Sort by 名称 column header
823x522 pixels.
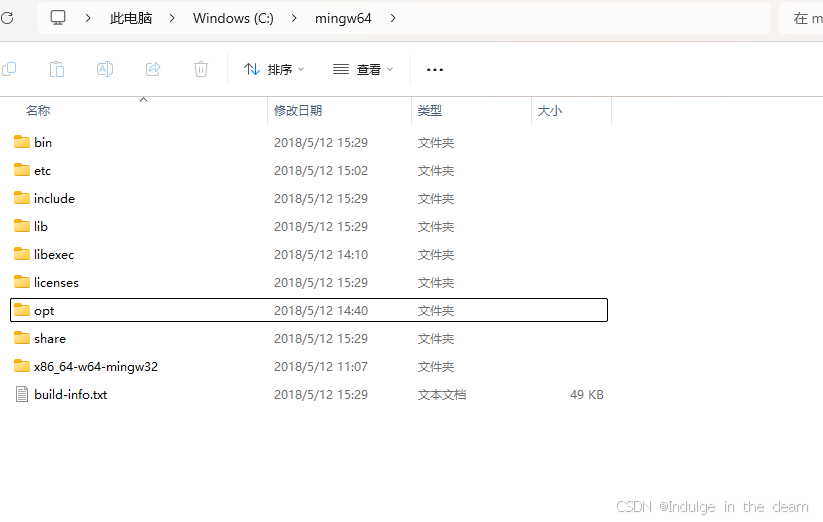pyautogui.click(x=38, y=111)
